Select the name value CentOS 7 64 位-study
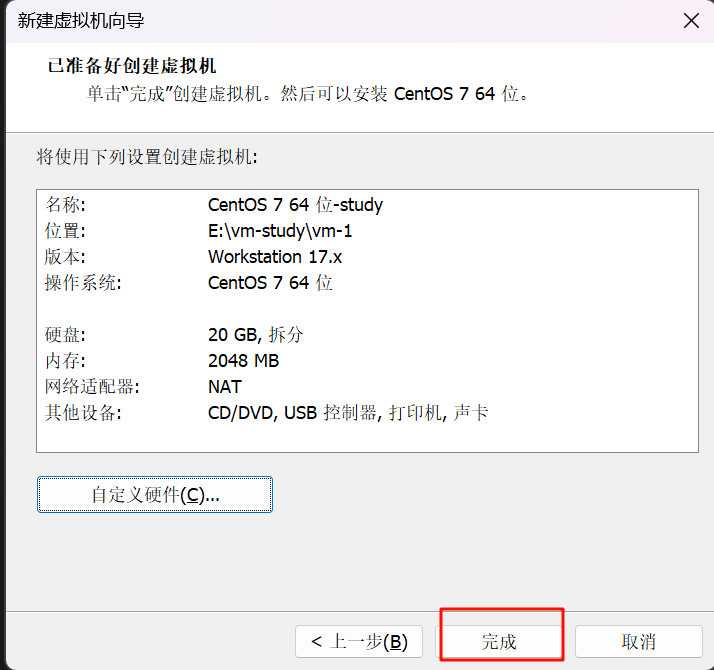714x670 pixels. coord(295,205)
